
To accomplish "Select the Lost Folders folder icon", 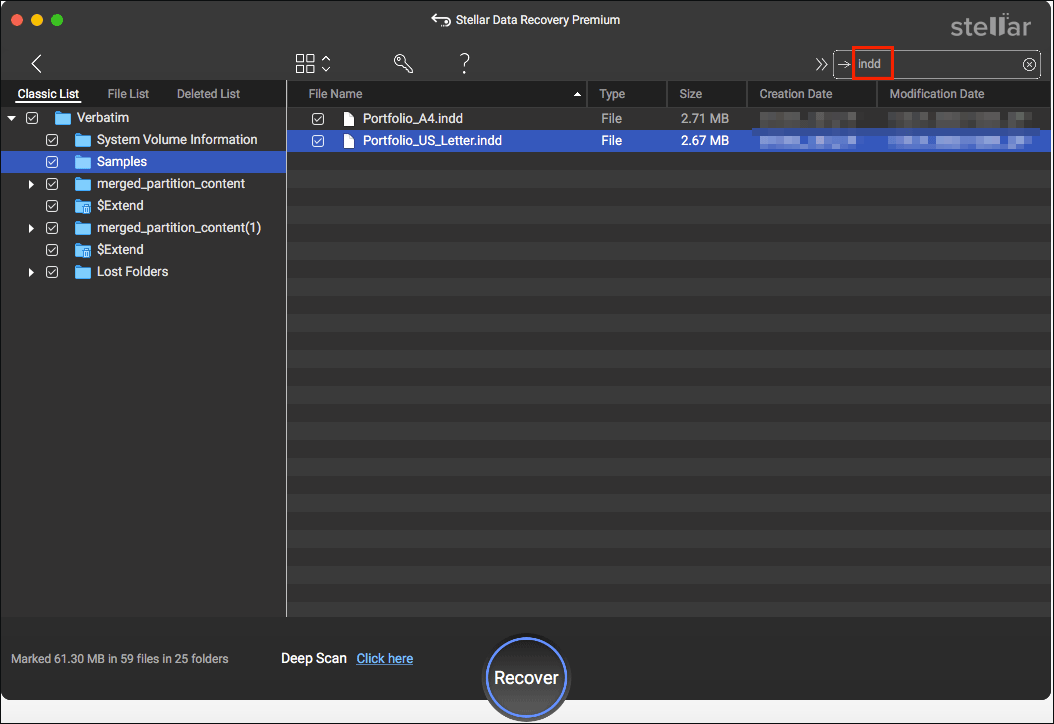I will click(83, 272).
